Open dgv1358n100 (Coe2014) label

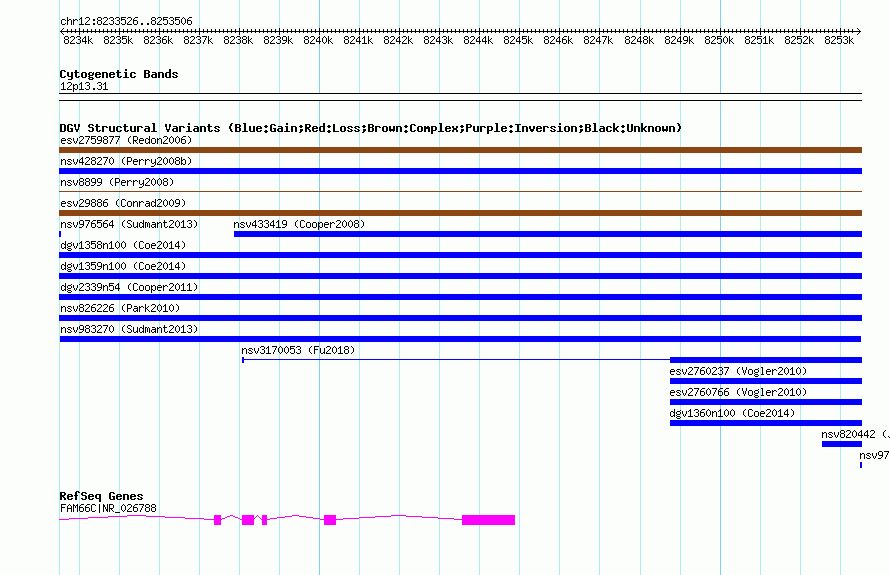[x=123, y=245]
